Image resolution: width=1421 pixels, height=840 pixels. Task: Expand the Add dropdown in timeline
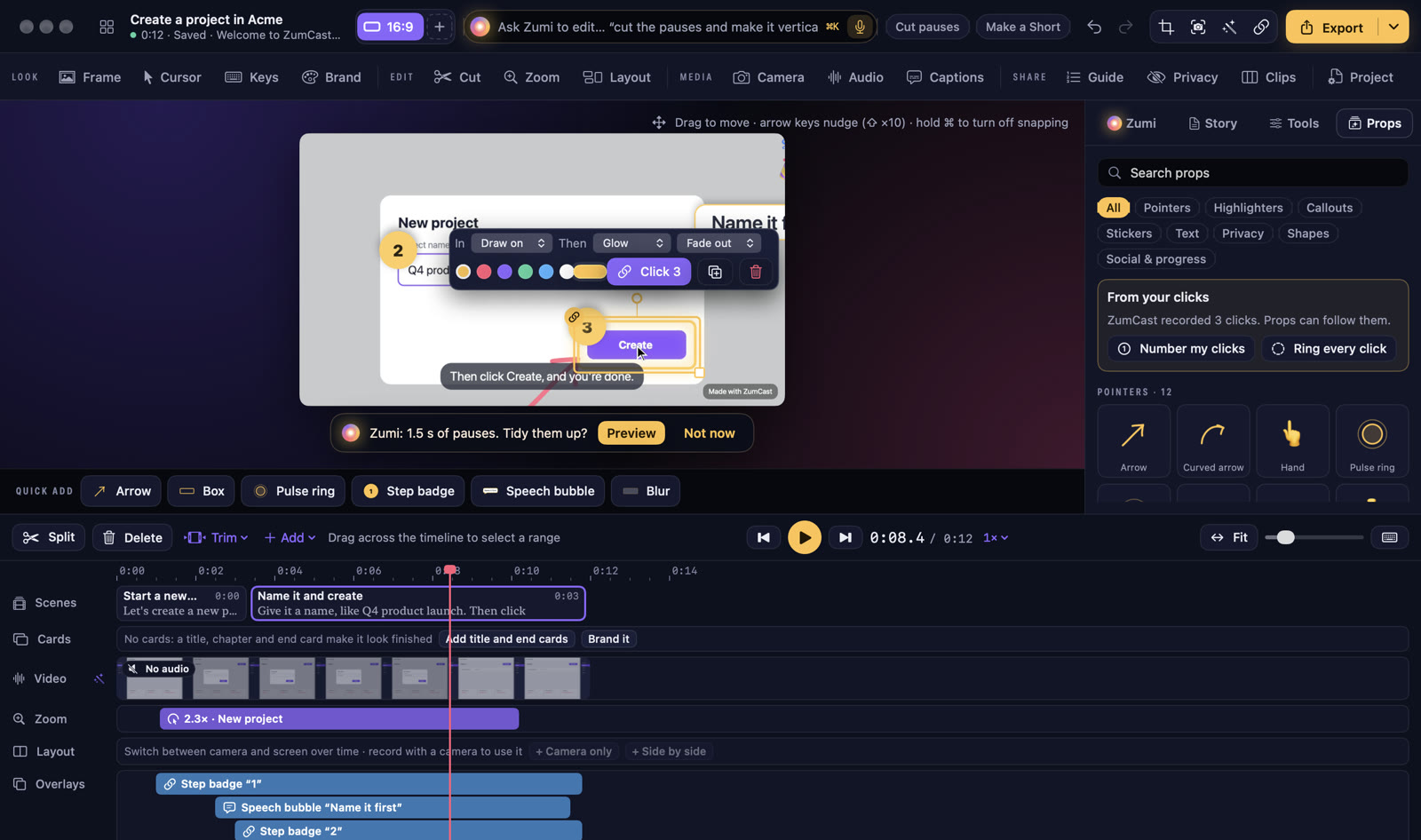pos(290,537)
